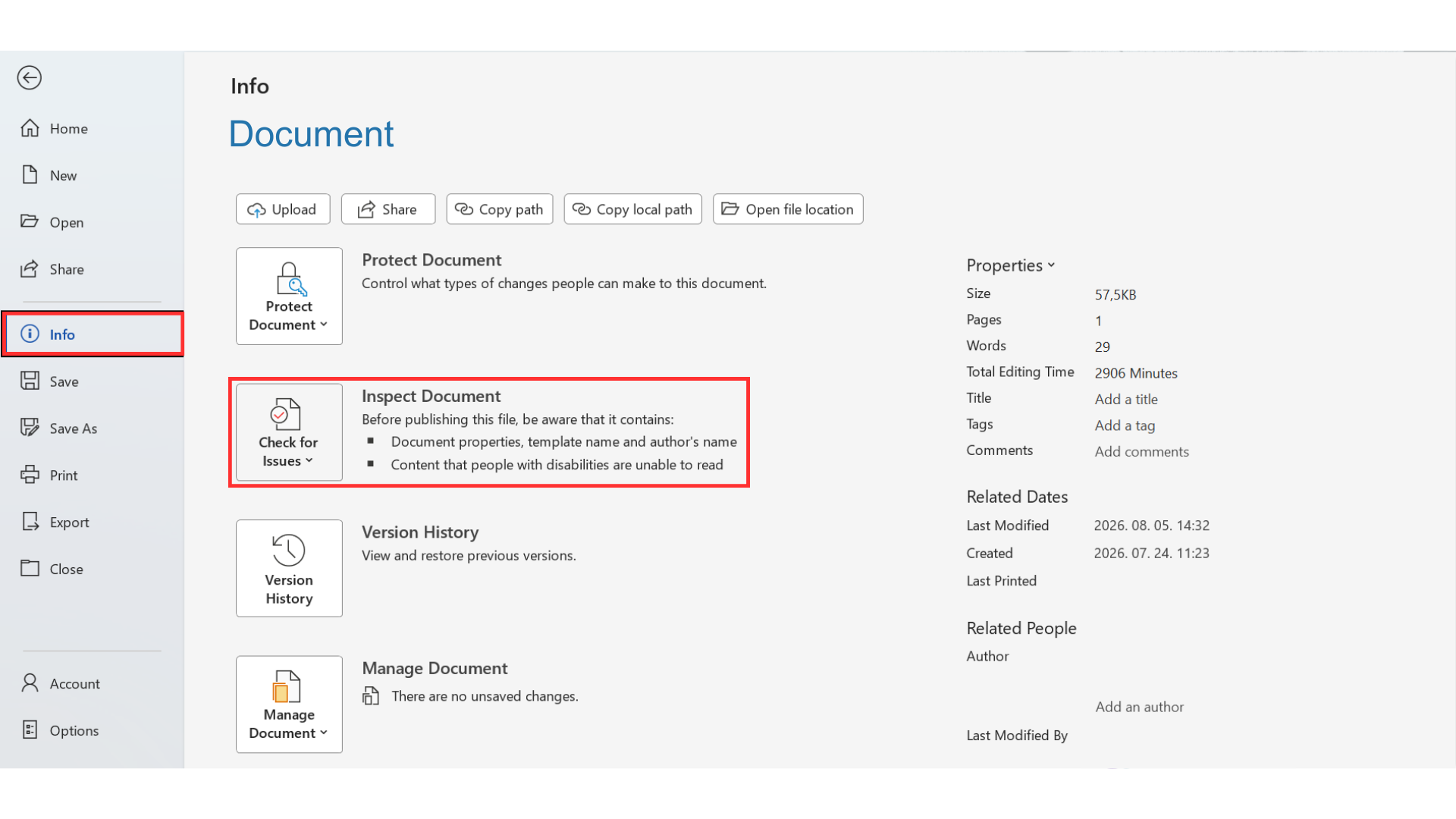Click the checkmark document Check for Issues icon

point(286,414)
